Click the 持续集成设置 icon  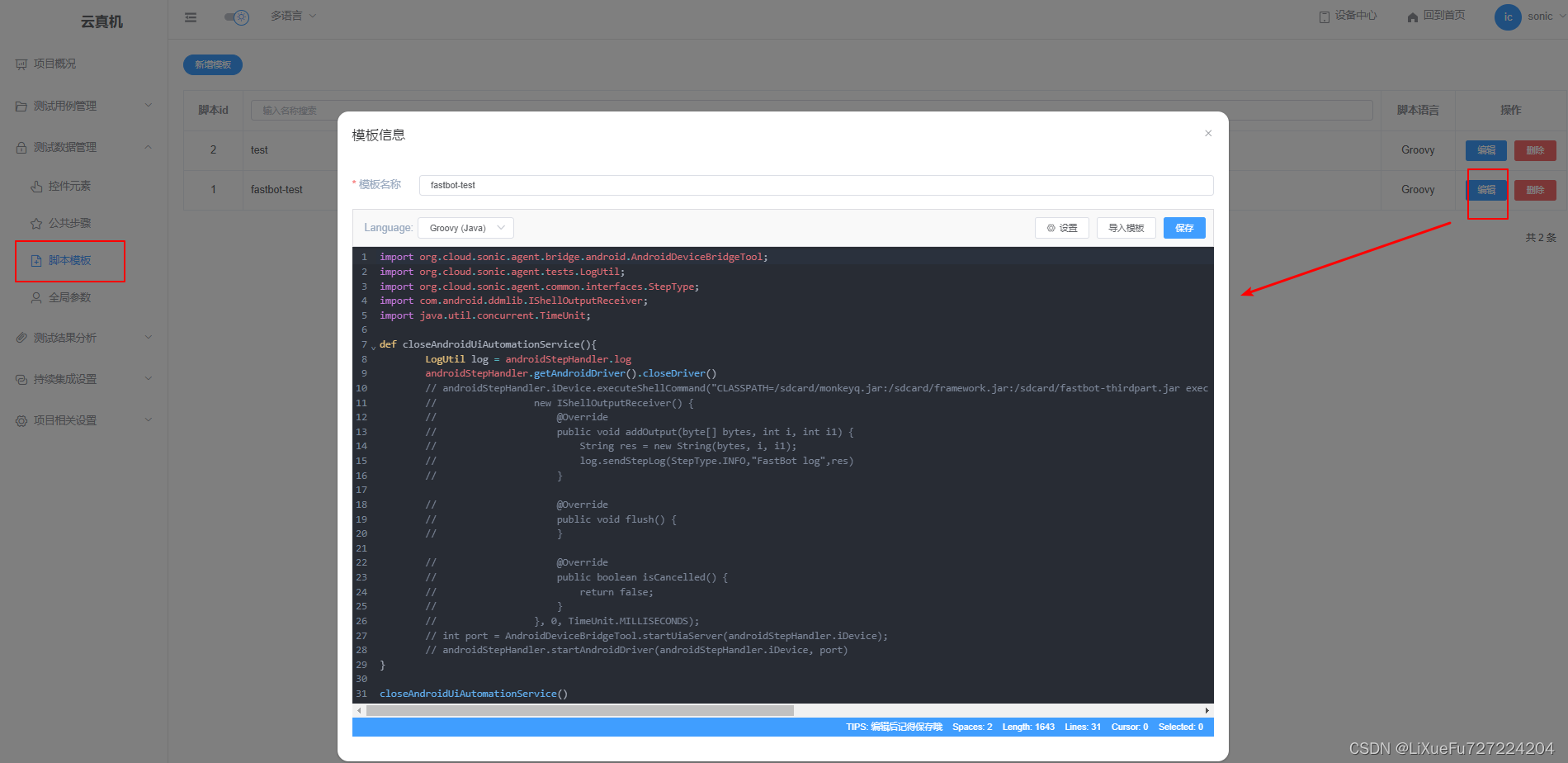click(21, 379)
